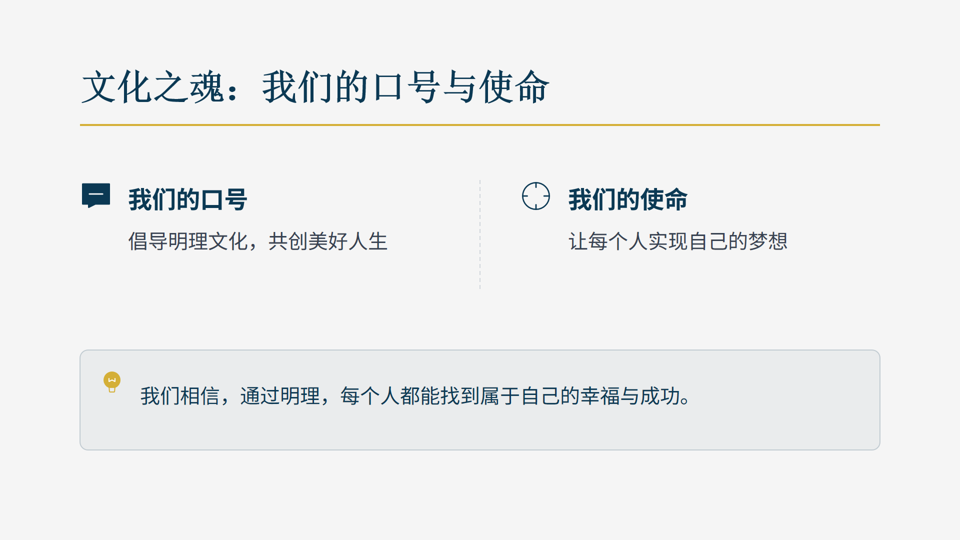Click 我们相信 at the callout's start
The height and width of the screenshot is (540, 960).
tap(180, 396)
